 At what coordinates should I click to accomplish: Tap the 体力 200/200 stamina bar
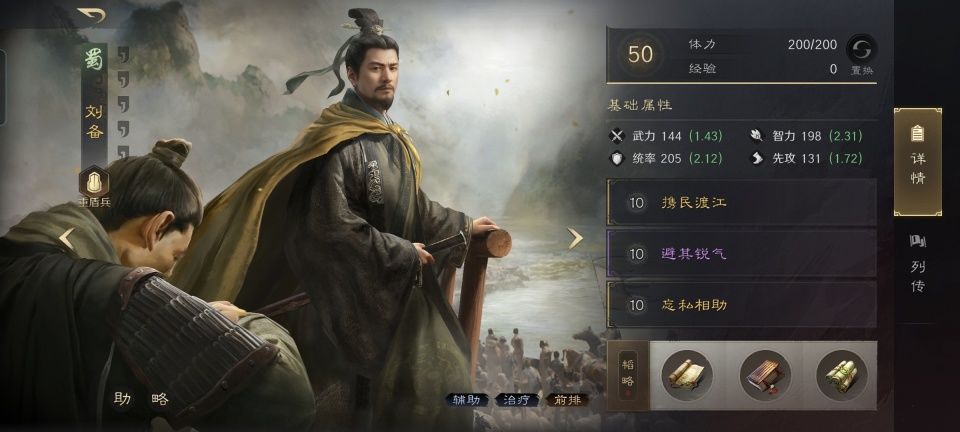762,45
